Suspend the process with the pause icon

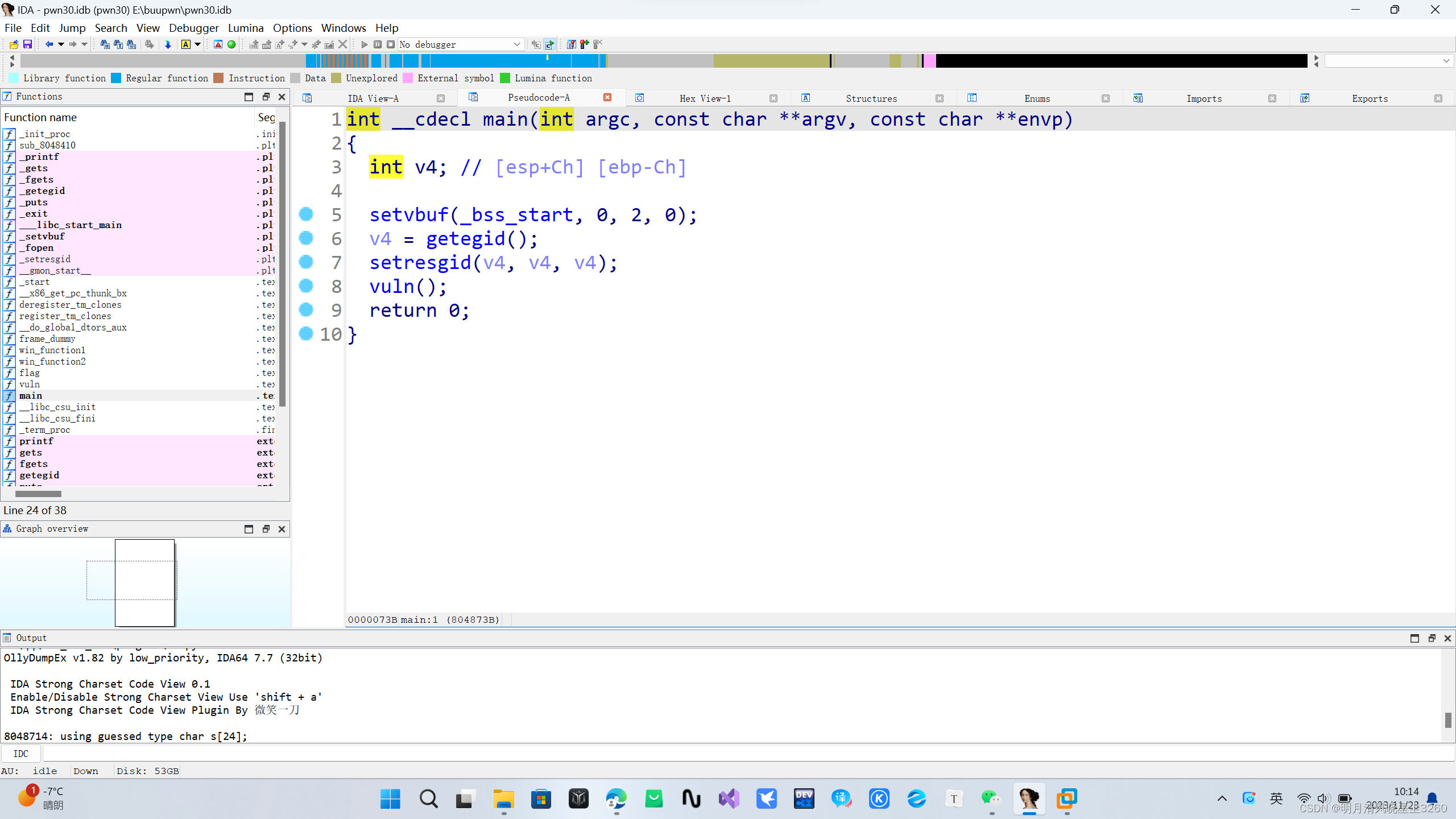(x=378, y=44)
